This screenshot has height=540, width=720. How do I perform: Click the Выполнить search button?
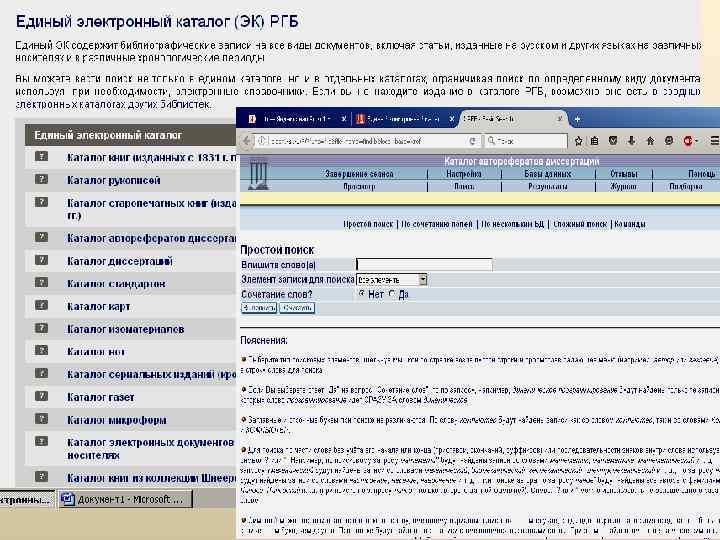pyautogui.click(x=259, y=308)
